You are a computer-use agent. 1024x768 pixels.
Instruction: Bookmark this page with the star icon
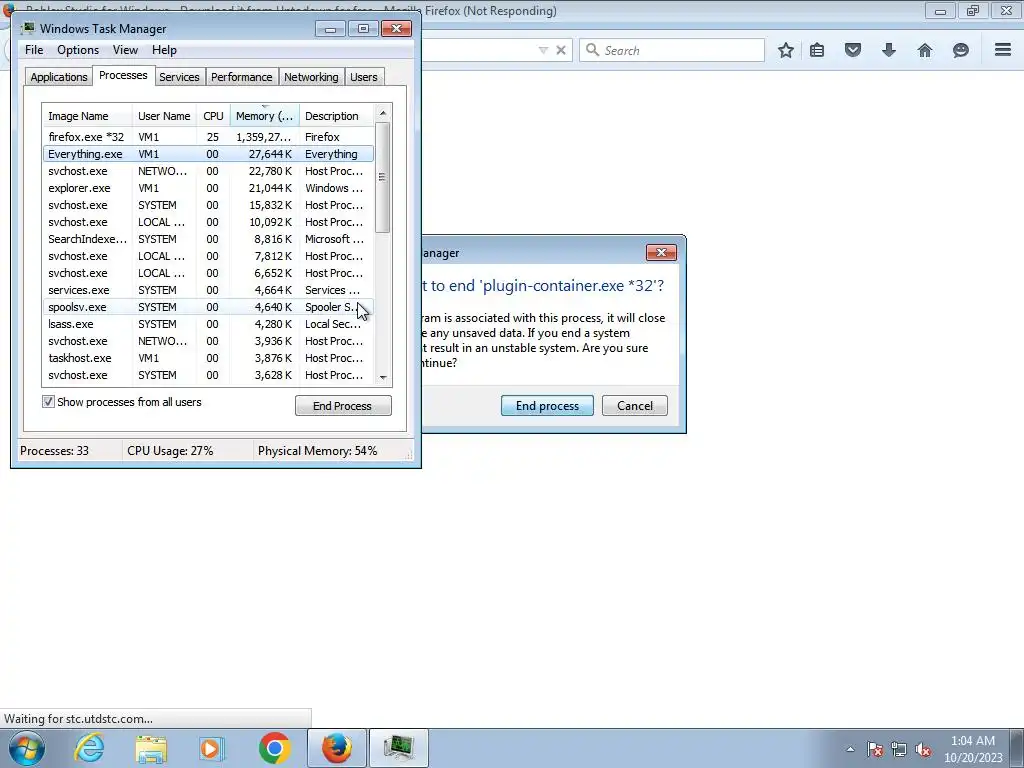(x=786, y=50)
